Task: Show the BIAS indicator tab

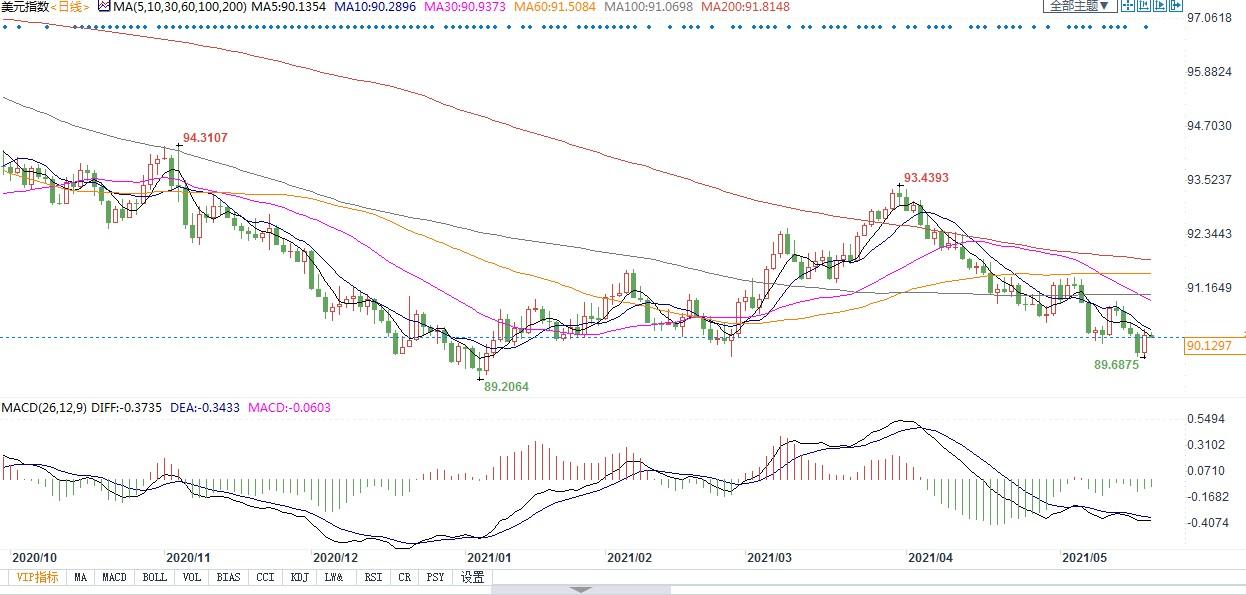Action: 228,577
